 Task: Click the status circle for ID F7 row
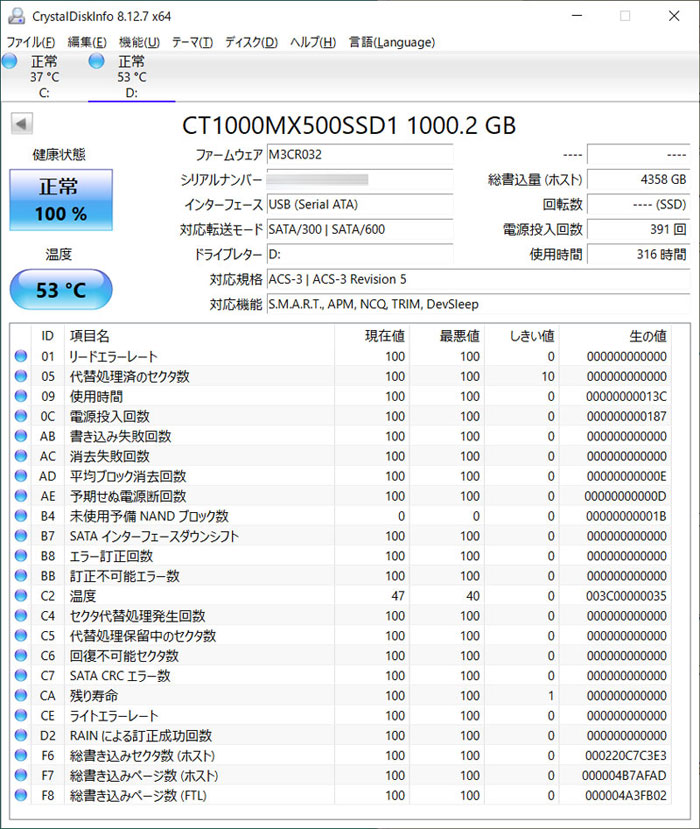pos(21,775)
